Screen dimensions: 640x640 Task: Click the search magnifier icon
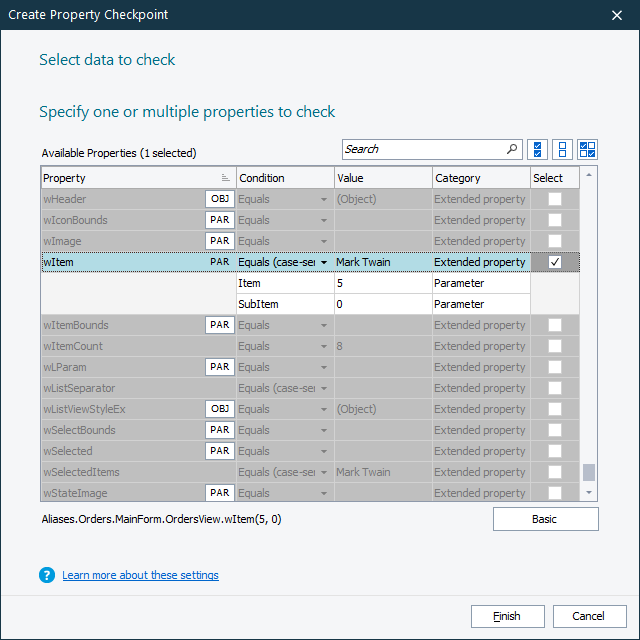tap(513, 149)
